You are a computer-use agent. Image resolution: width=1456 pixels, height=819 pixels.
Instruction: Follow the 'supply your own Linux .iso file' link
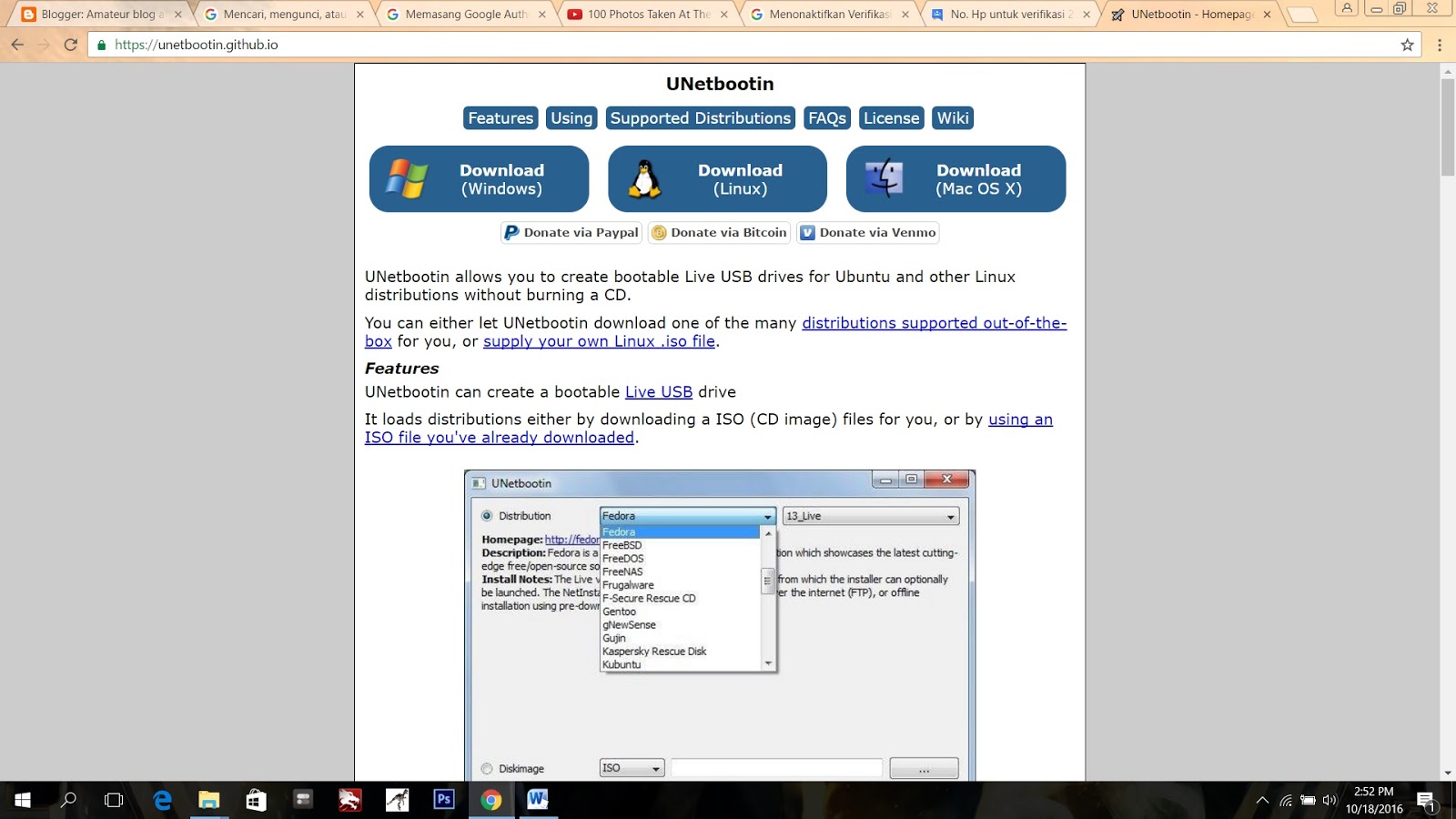click(x=599, y=341)
